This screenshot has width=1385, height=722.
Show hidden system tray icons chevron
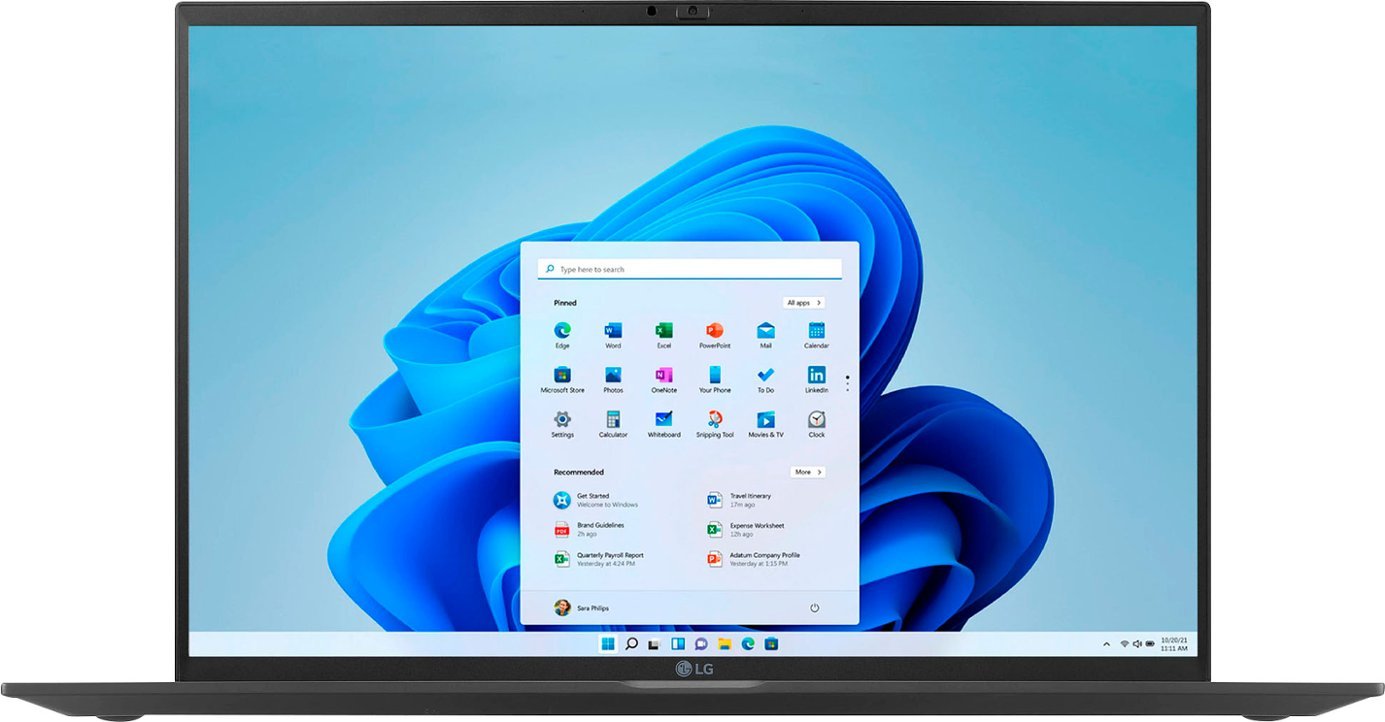click(1106, 644)
